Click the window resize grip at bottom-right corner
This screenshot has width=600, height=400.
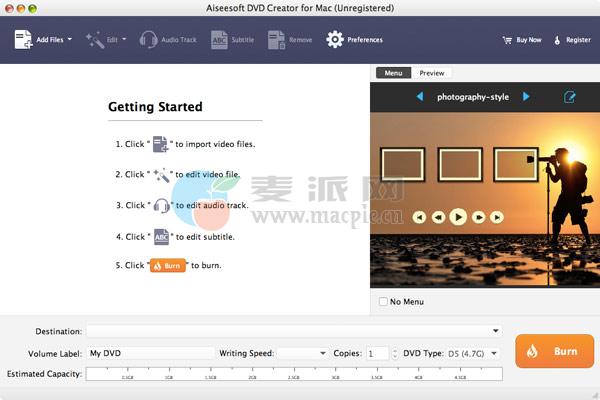tap(595, 395)
